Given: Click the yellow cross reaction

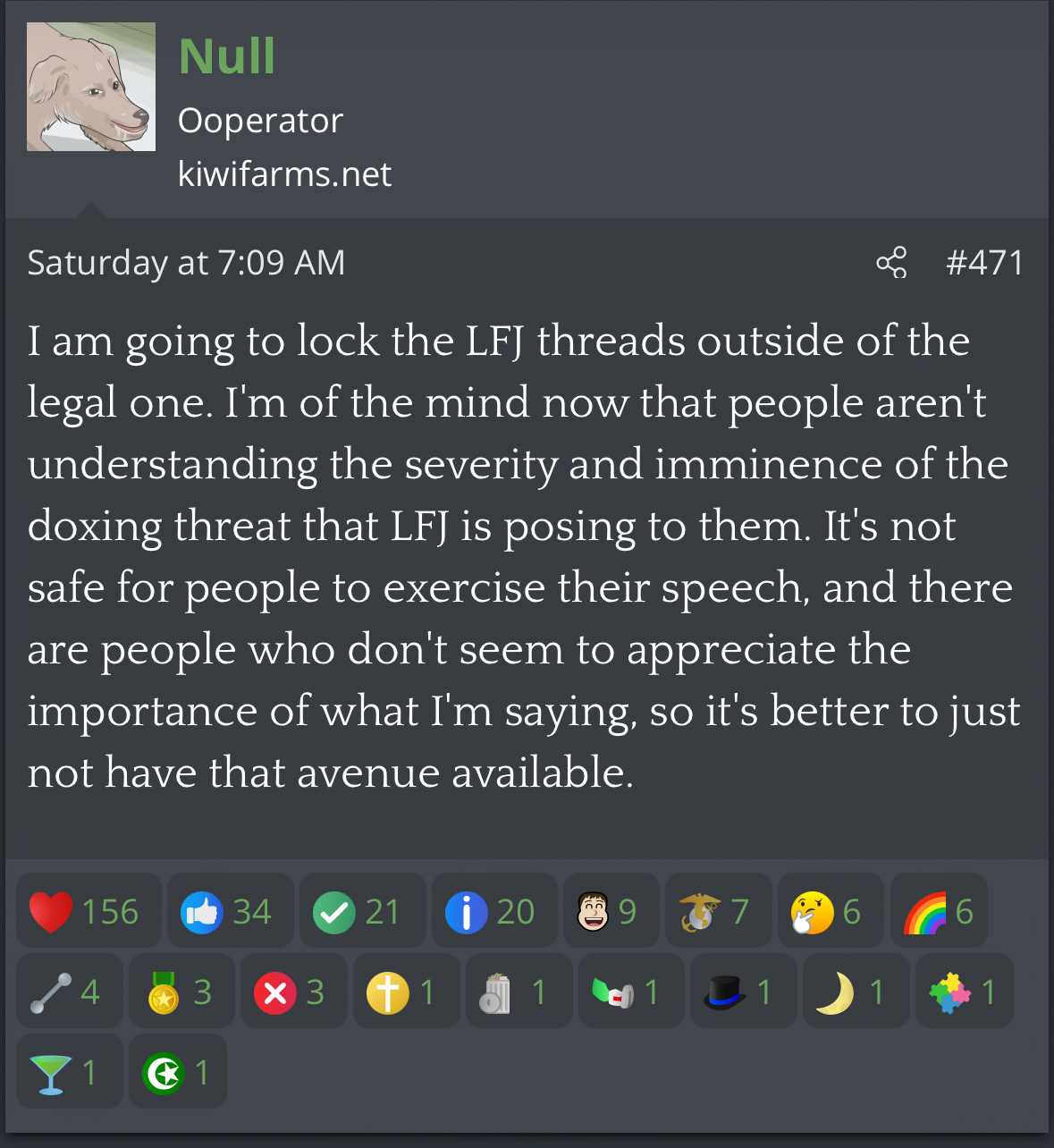Looking at the screenshot, I should coord(407,992).
